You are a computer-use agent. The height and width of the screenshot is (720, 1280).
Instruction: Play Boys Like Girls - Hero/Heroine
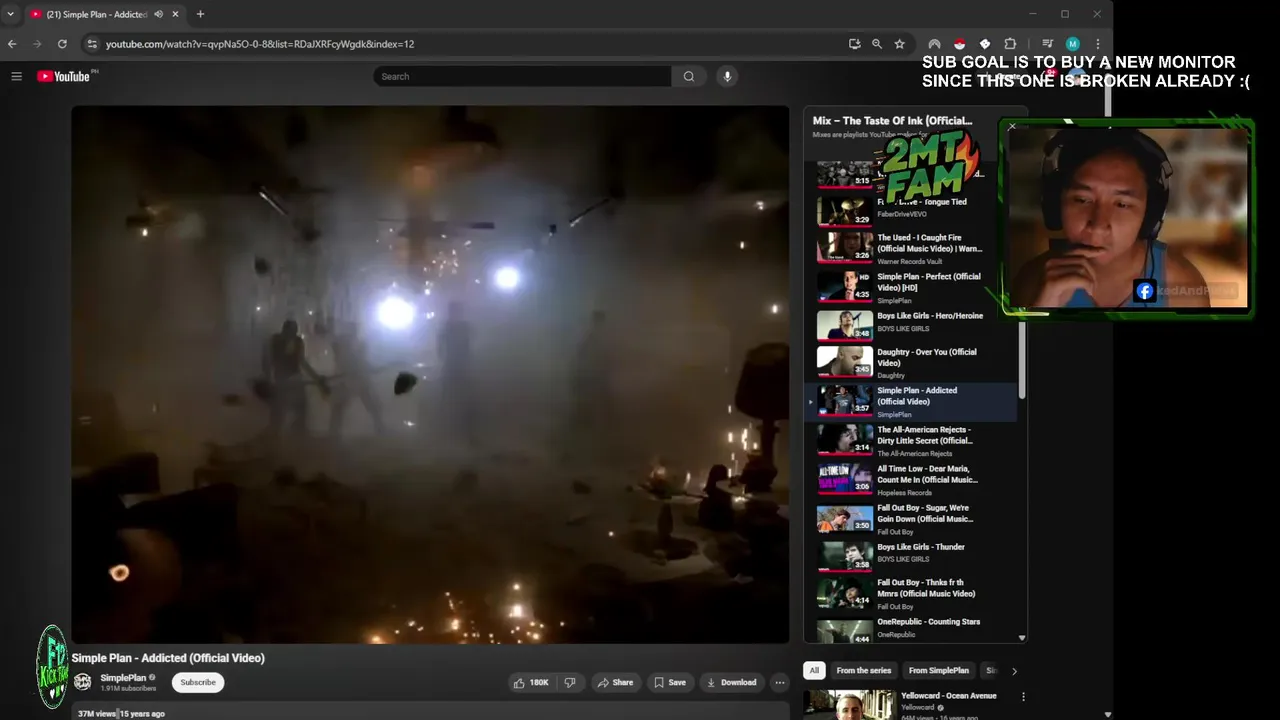tap(911, 325)
